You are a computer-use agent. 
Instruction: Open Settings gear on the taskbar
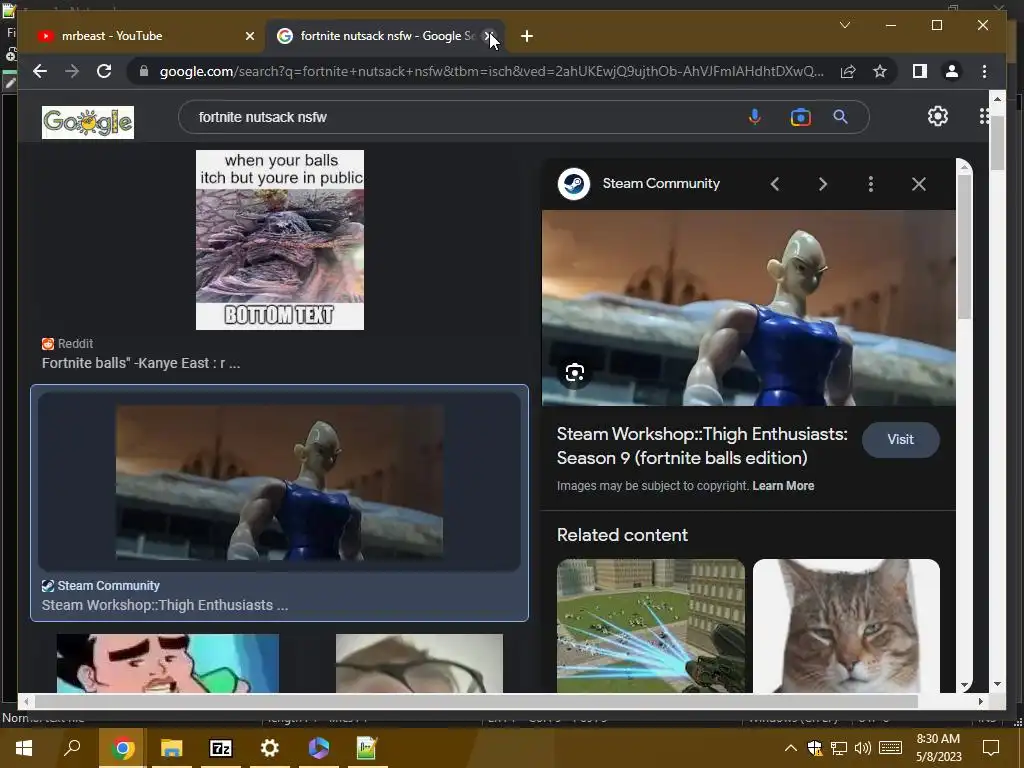coord(270,748)
